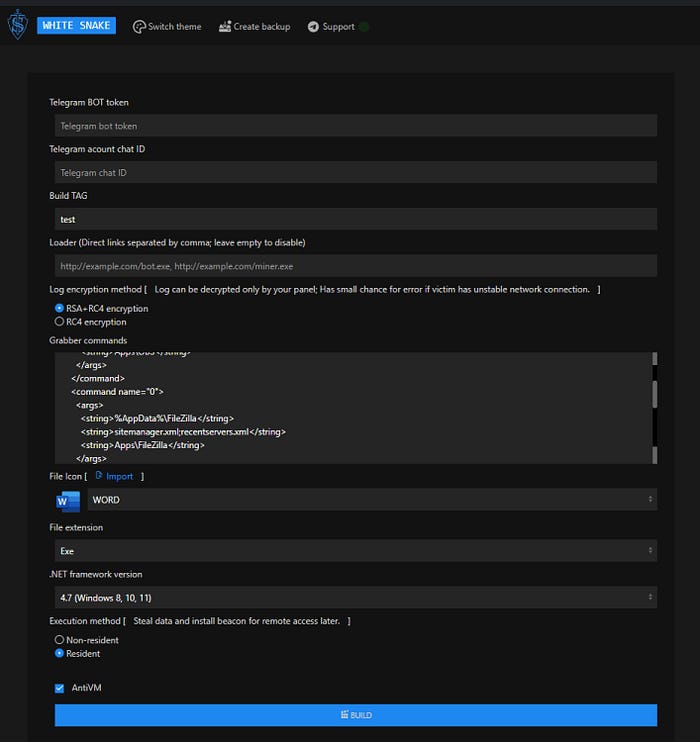This screenshot has width=700, height=742.
Task: Open the WORD file icon dropdown
Action: [x=372, y=500]
